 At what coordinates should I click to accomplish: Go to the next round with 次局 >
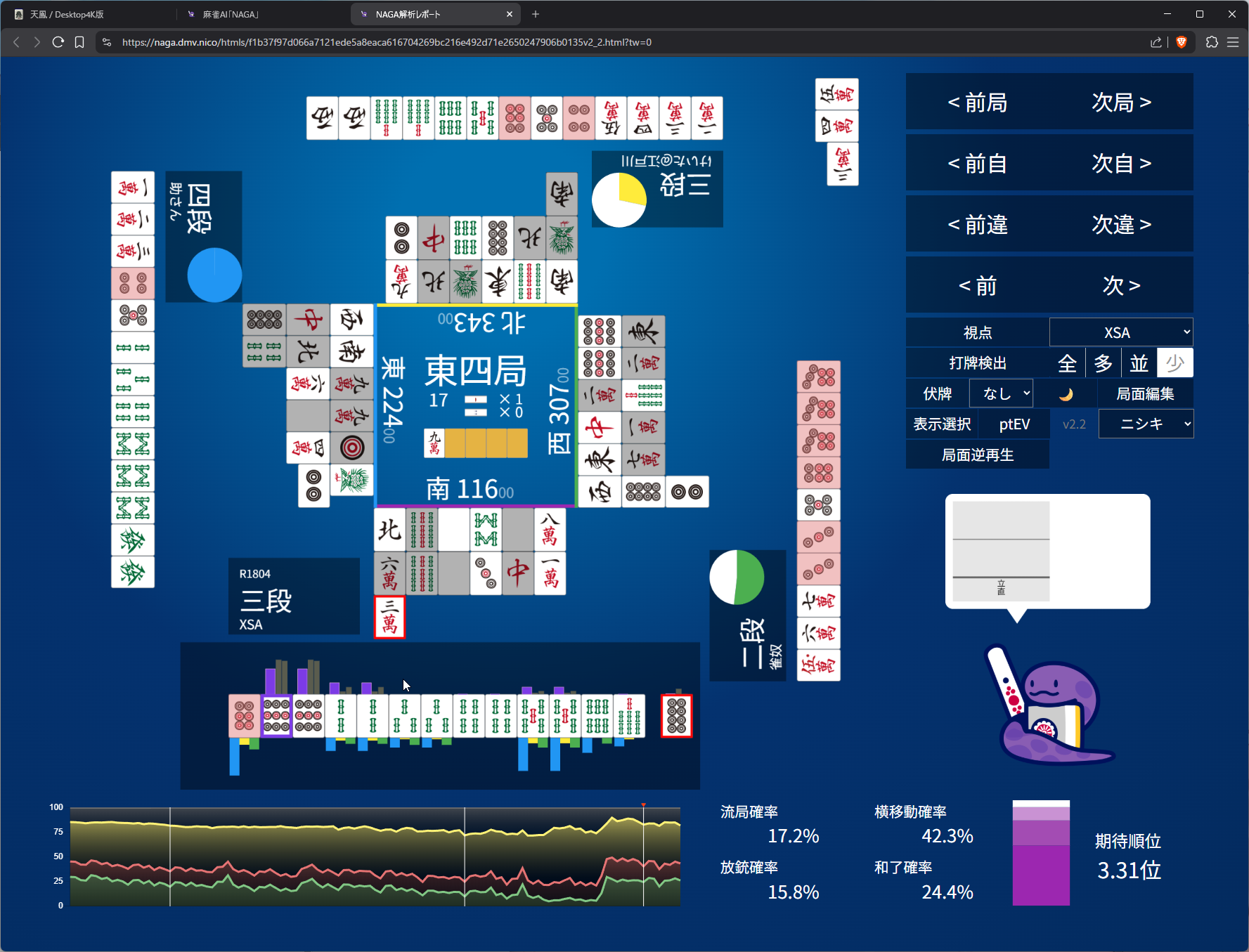1121,103
